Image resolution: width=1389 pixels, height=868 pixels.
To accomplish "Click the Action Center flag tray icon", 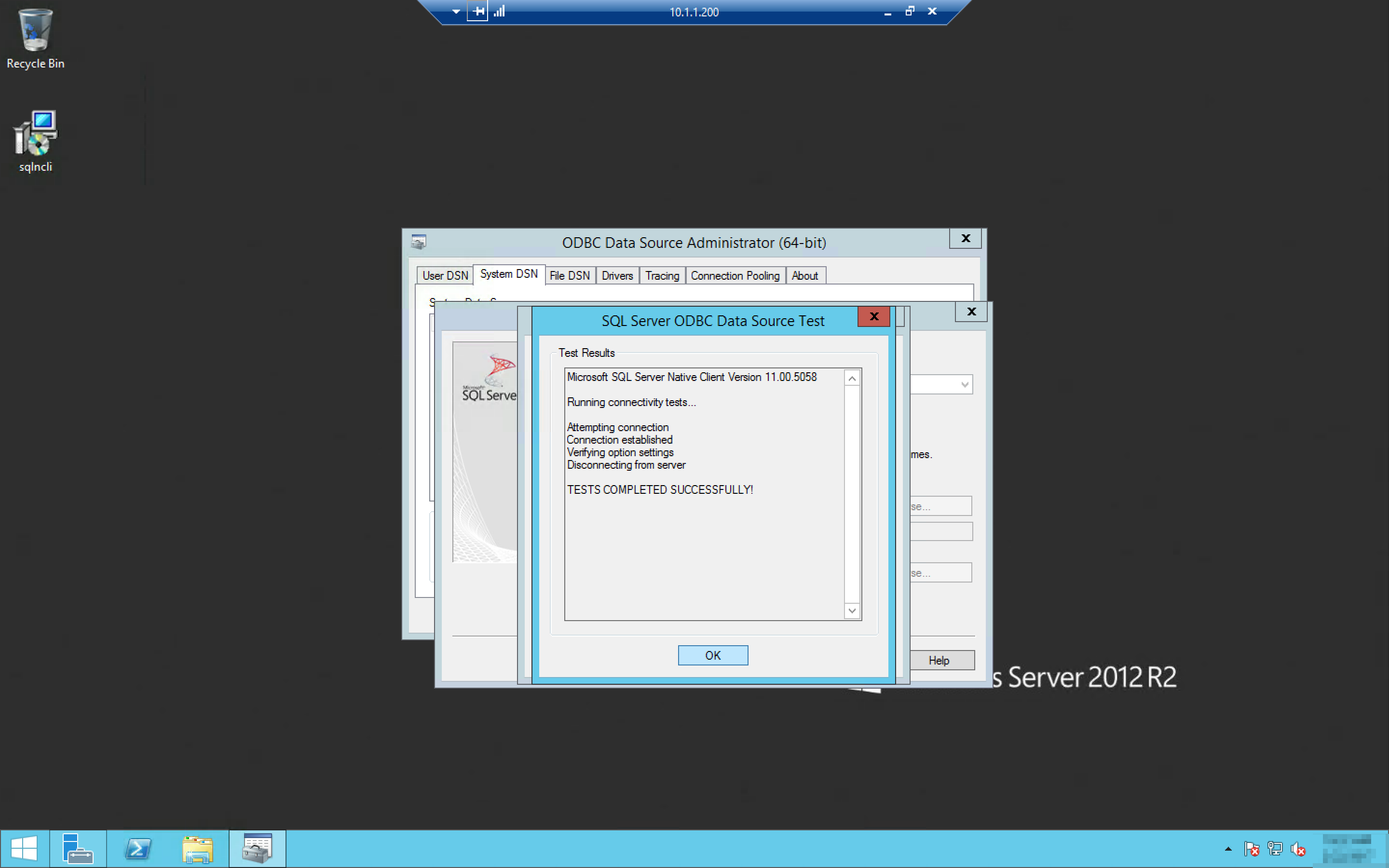I will click(x=1252, y=849).
